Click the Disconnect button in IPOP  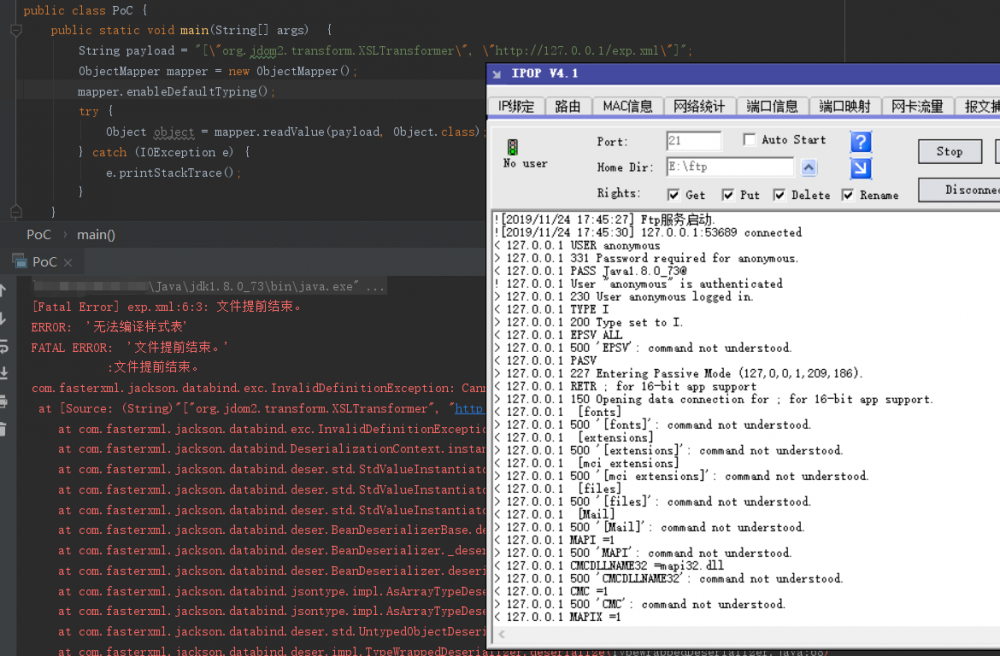(959, 190)
